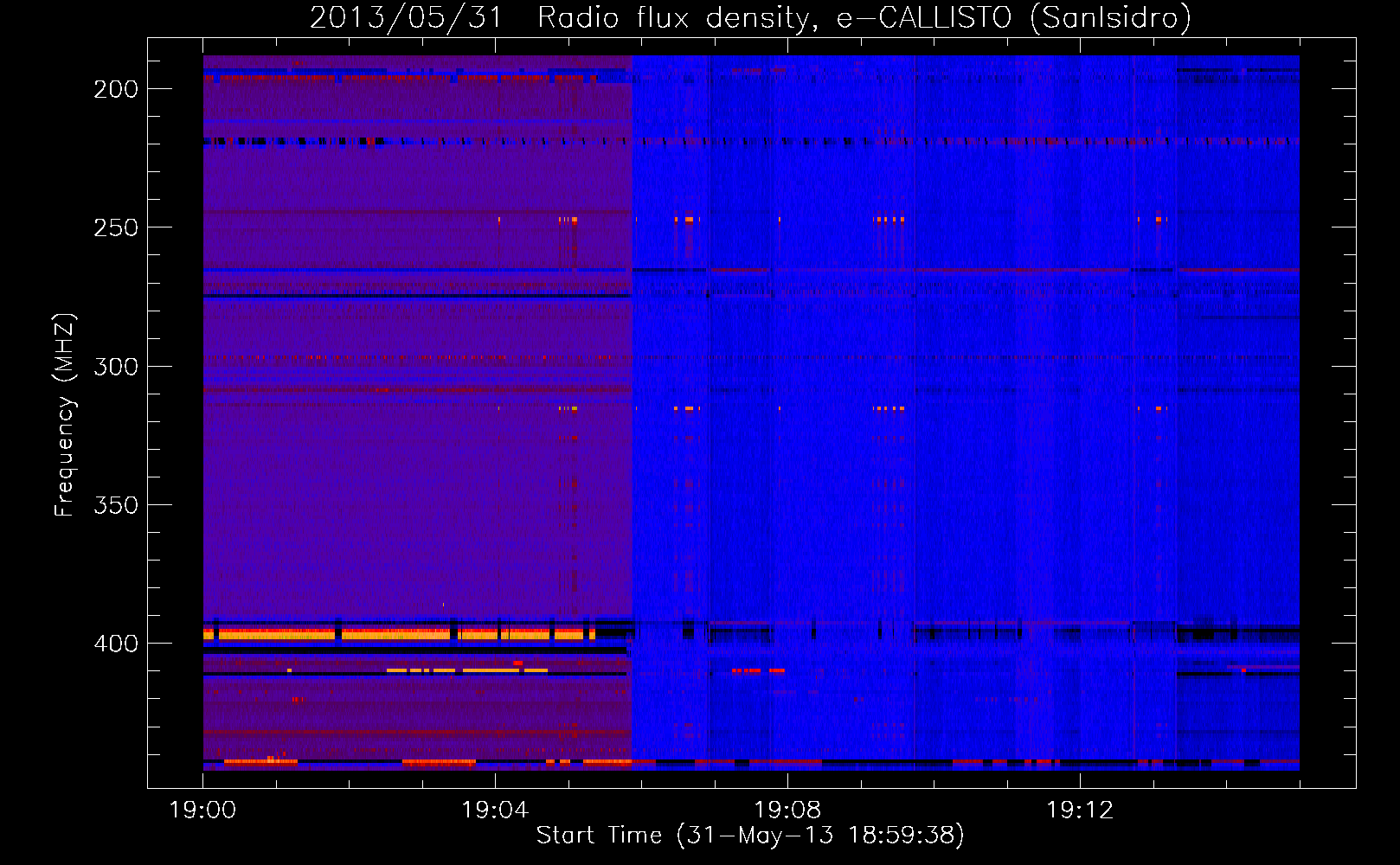Click the 250 frequency tick label
This screenshot has height=865, width=1400.
pyautogui.click(x=116, y=227)
